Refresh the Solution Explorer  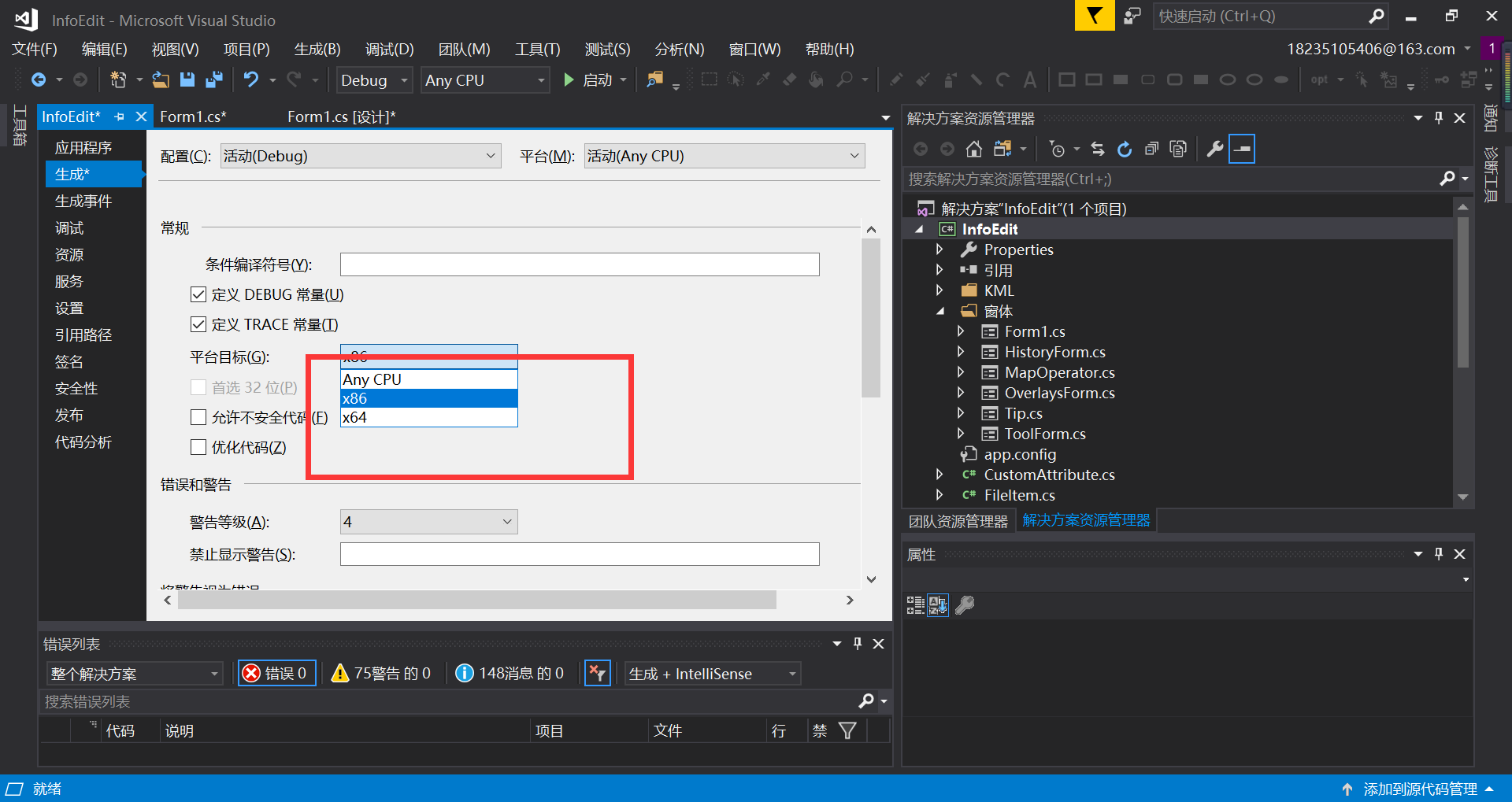1125,149
